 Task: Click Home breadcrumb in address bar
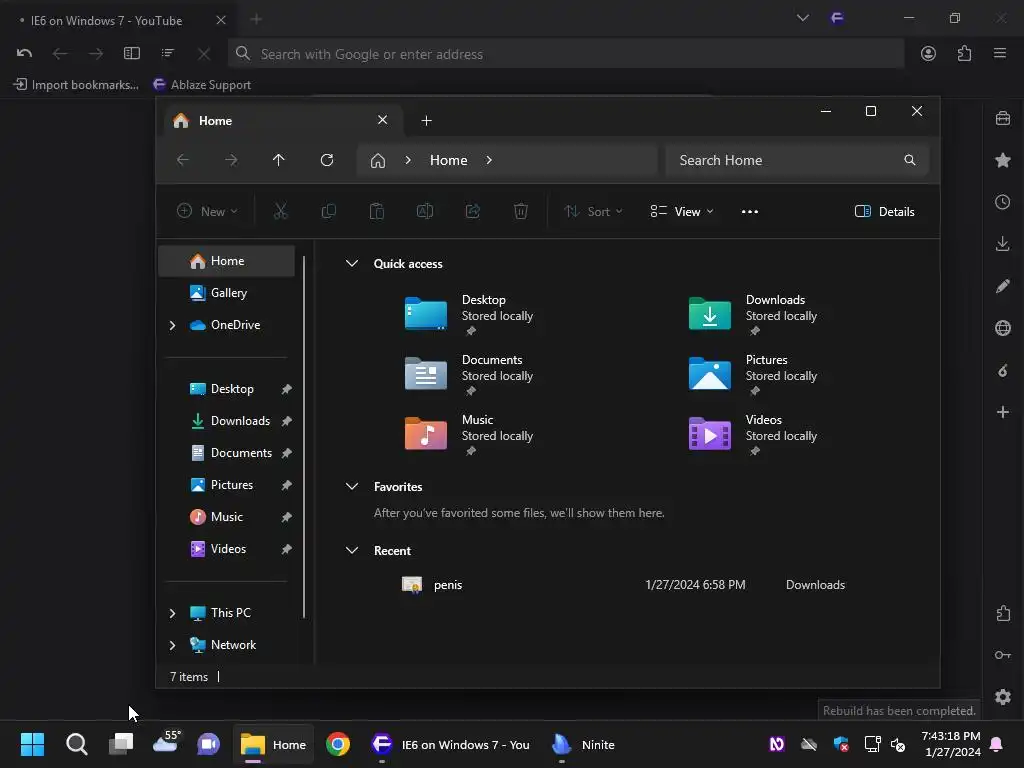[449, 160]
